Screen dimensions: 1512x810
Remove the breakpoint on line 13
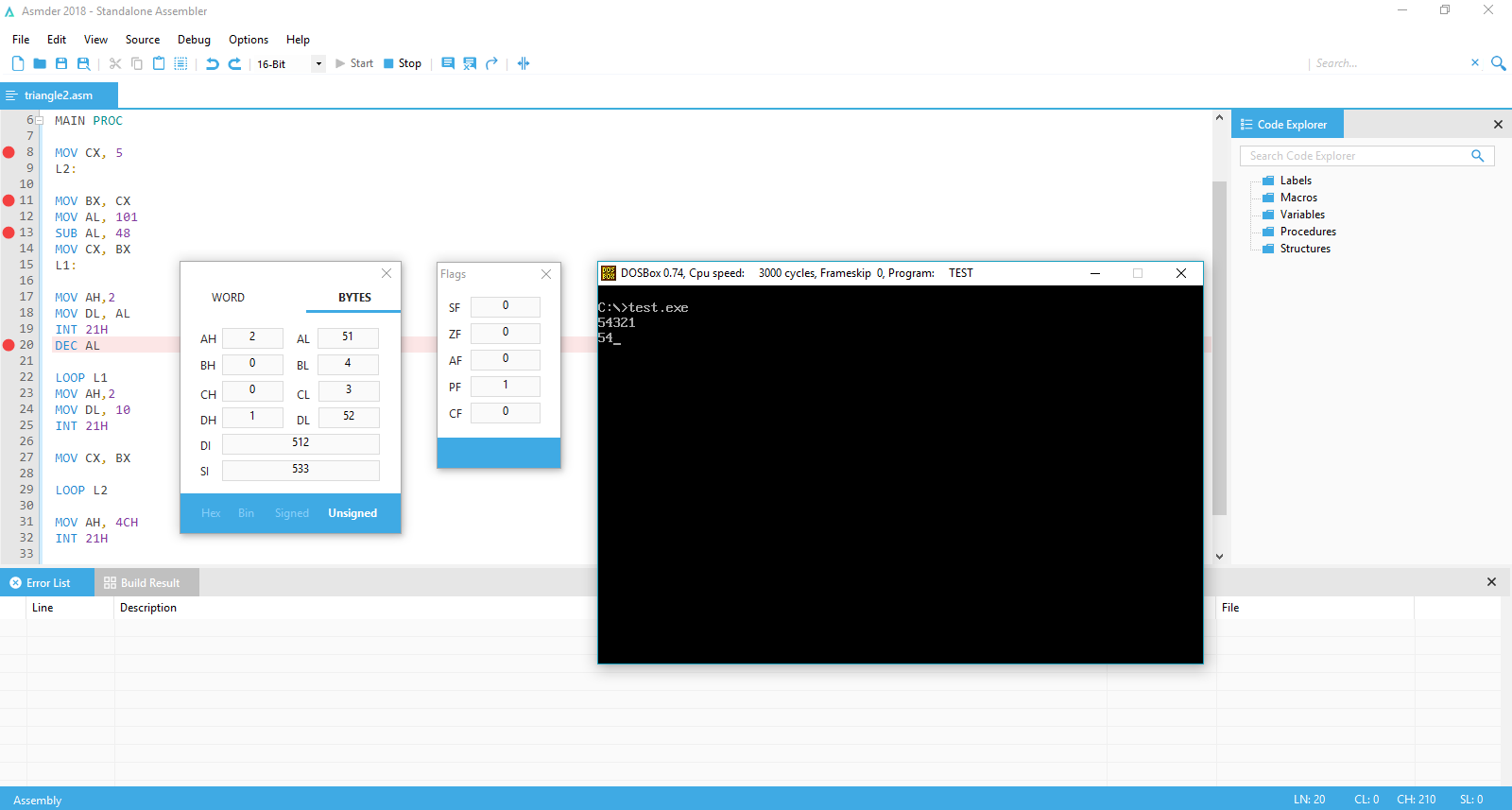9,233
